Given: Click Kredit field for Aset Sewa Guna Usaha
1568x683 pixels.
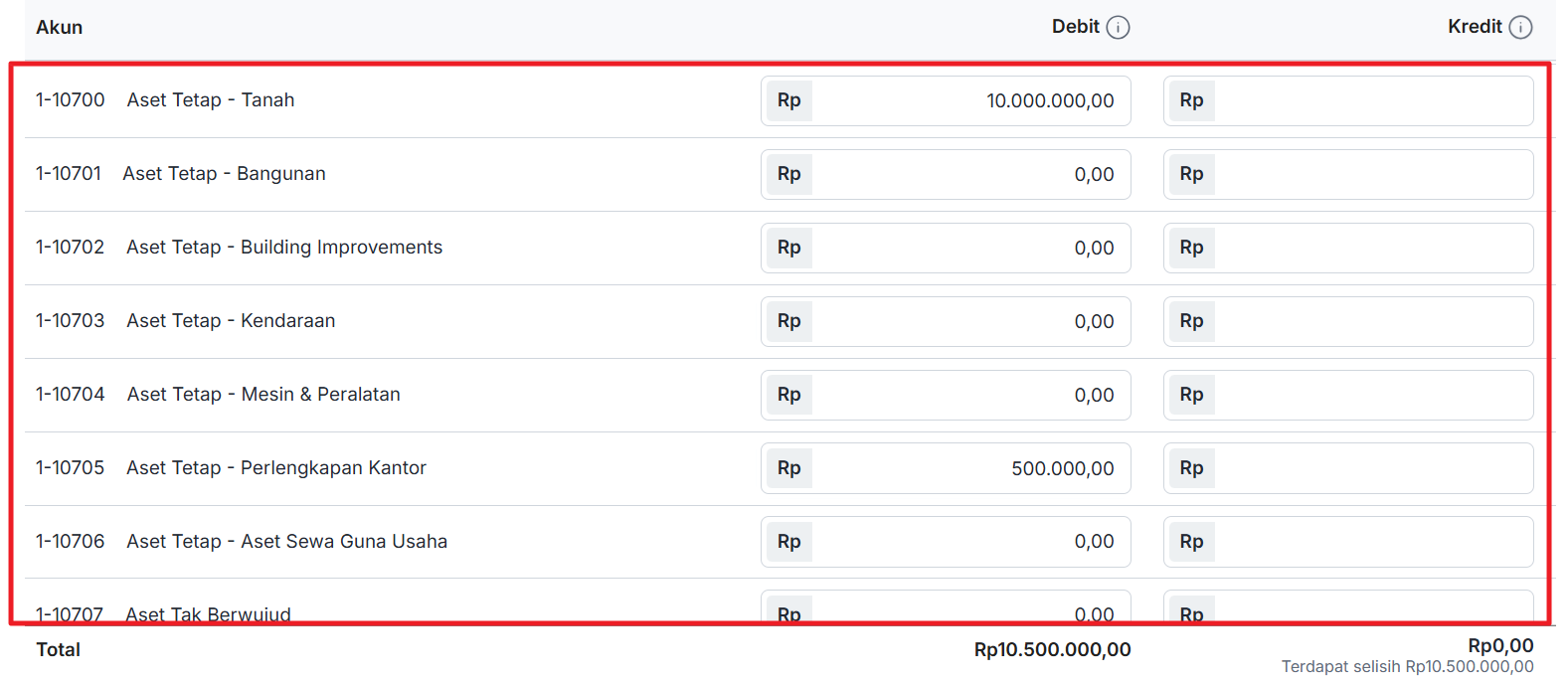Looking at the screenshot, I should [1372, 542].
